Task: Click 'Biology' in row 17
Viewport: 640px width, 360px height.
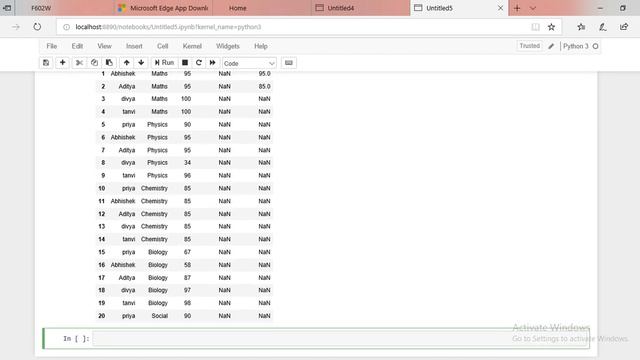Action: tap(158, 278)
